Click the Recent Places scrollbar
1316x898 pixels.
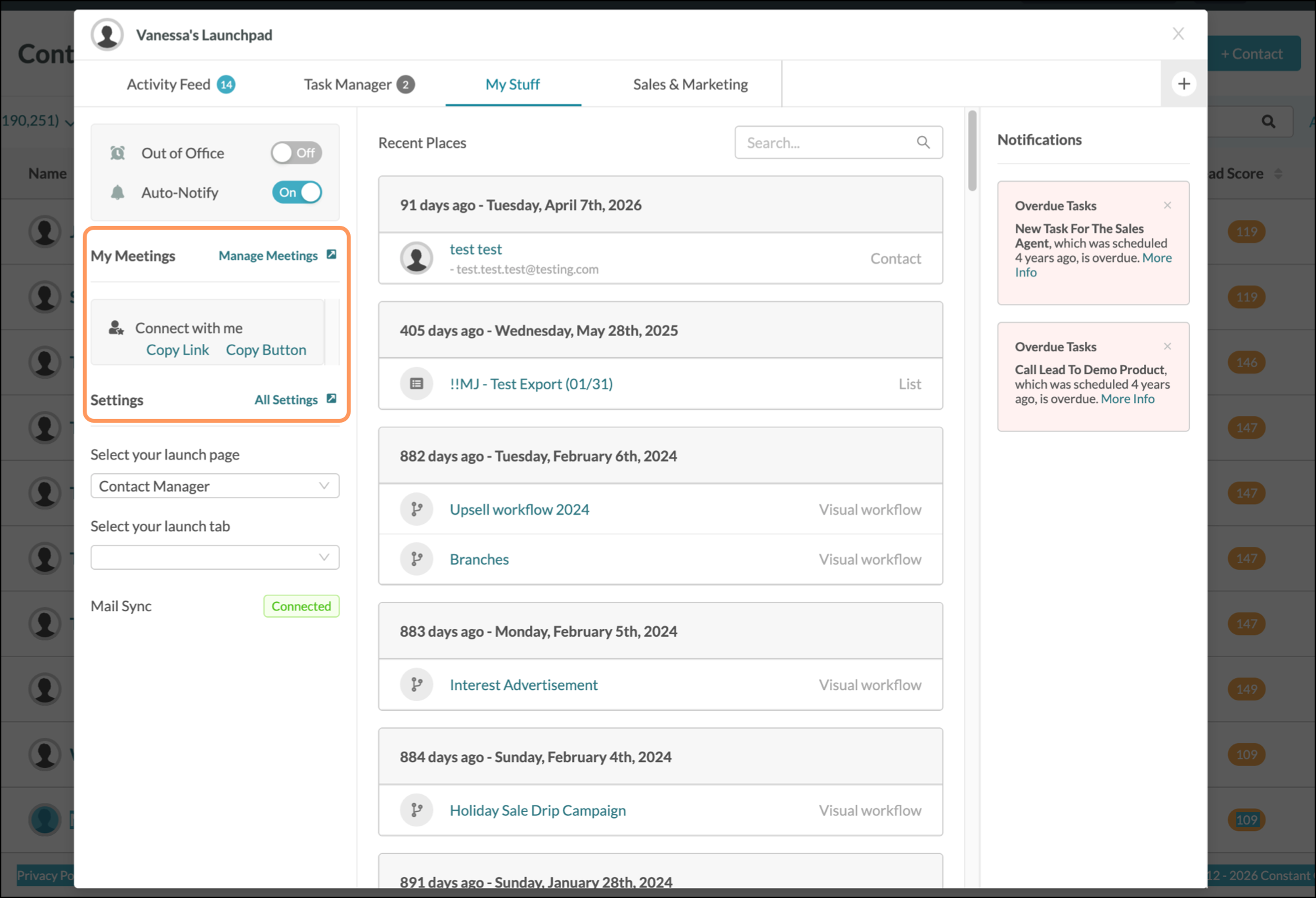click(972, 151)
